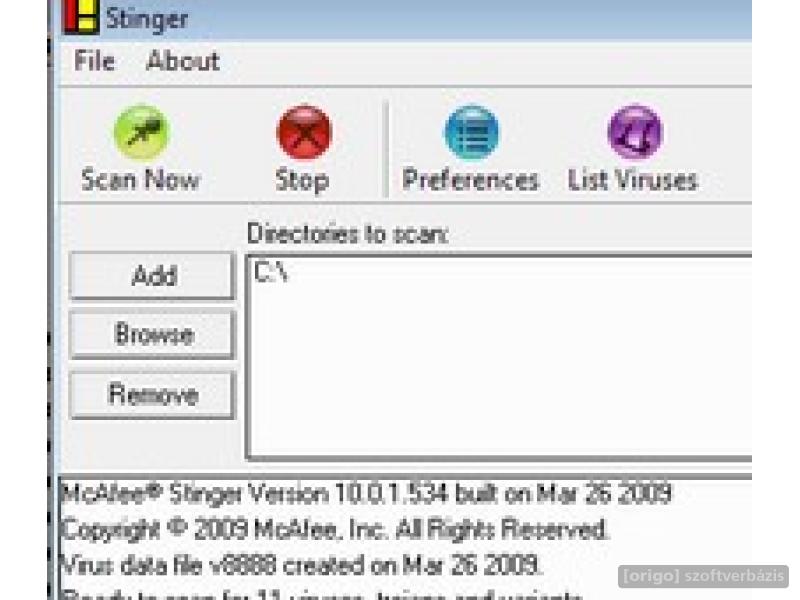Click the origo szoftverbázis watermark
Screen dimensions: 800x600
[x=704, y=576]
